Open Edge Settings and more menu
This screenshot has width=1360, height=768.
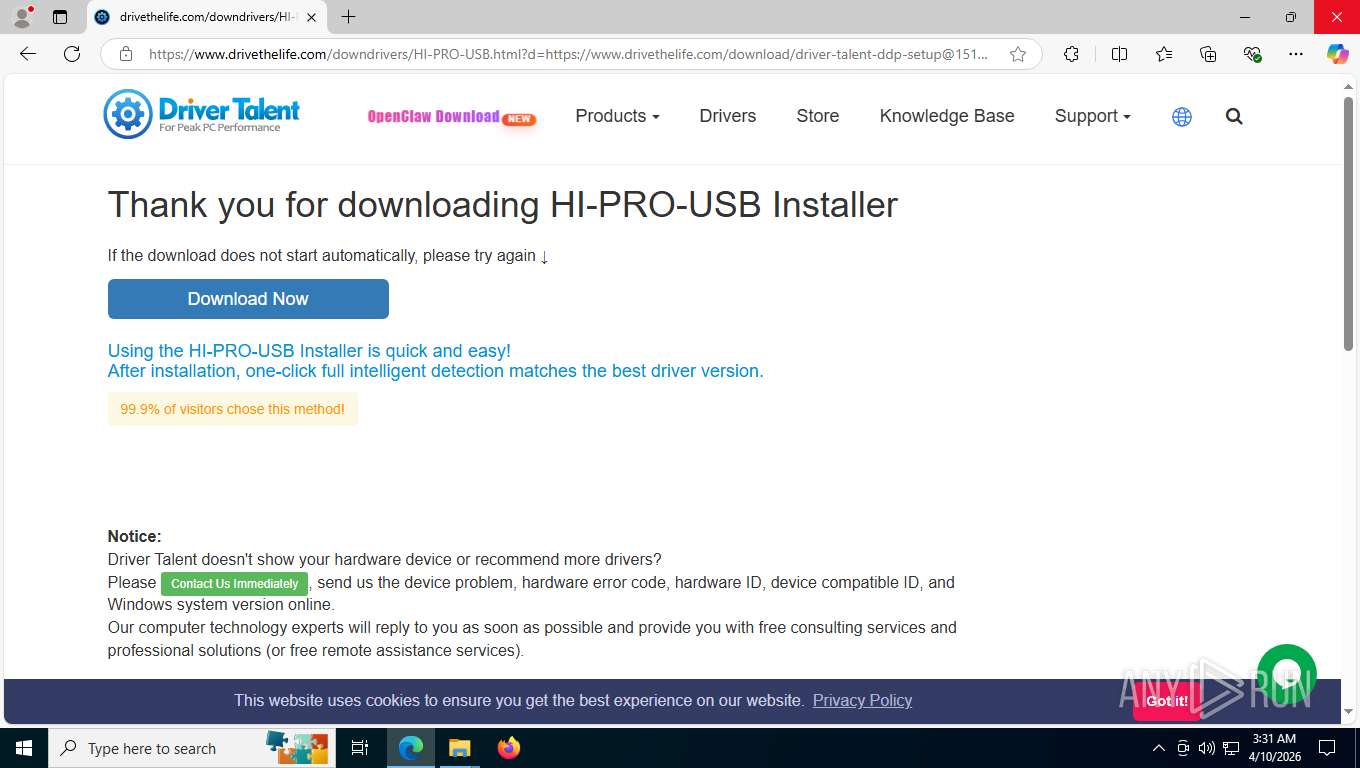(1296, 54)
